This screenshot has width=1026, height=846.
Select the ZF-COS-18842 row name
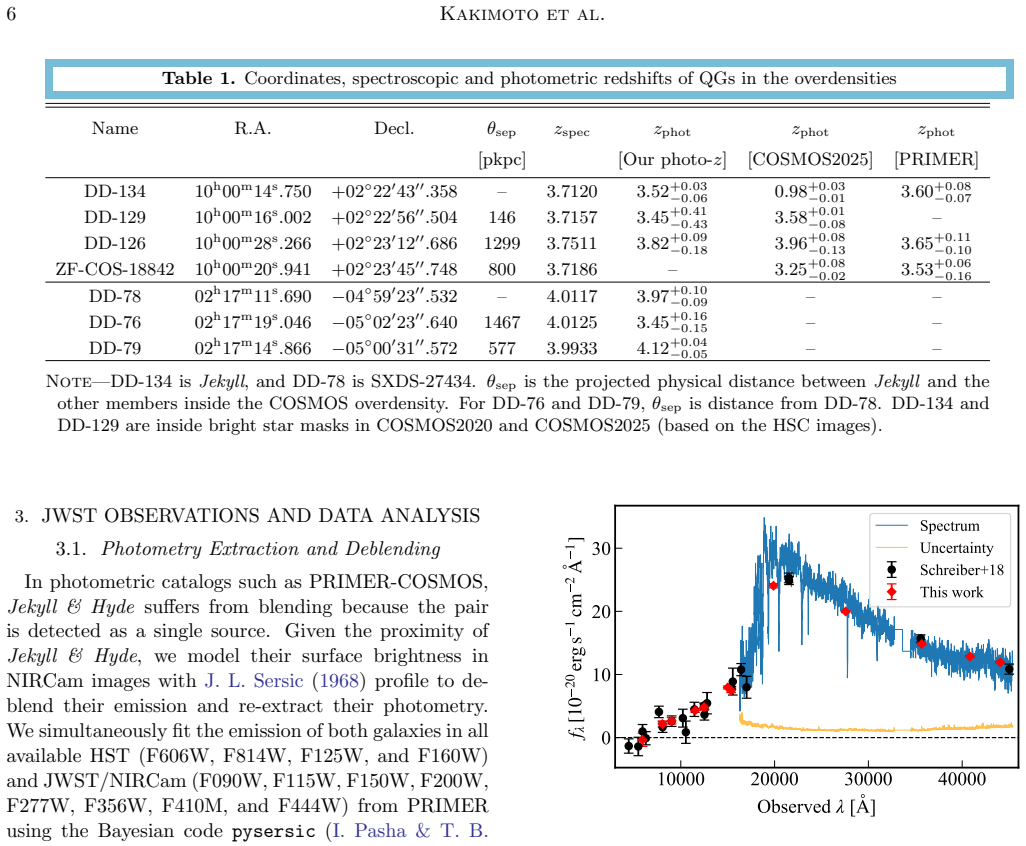pyautogui.click(x=115, y=270)
